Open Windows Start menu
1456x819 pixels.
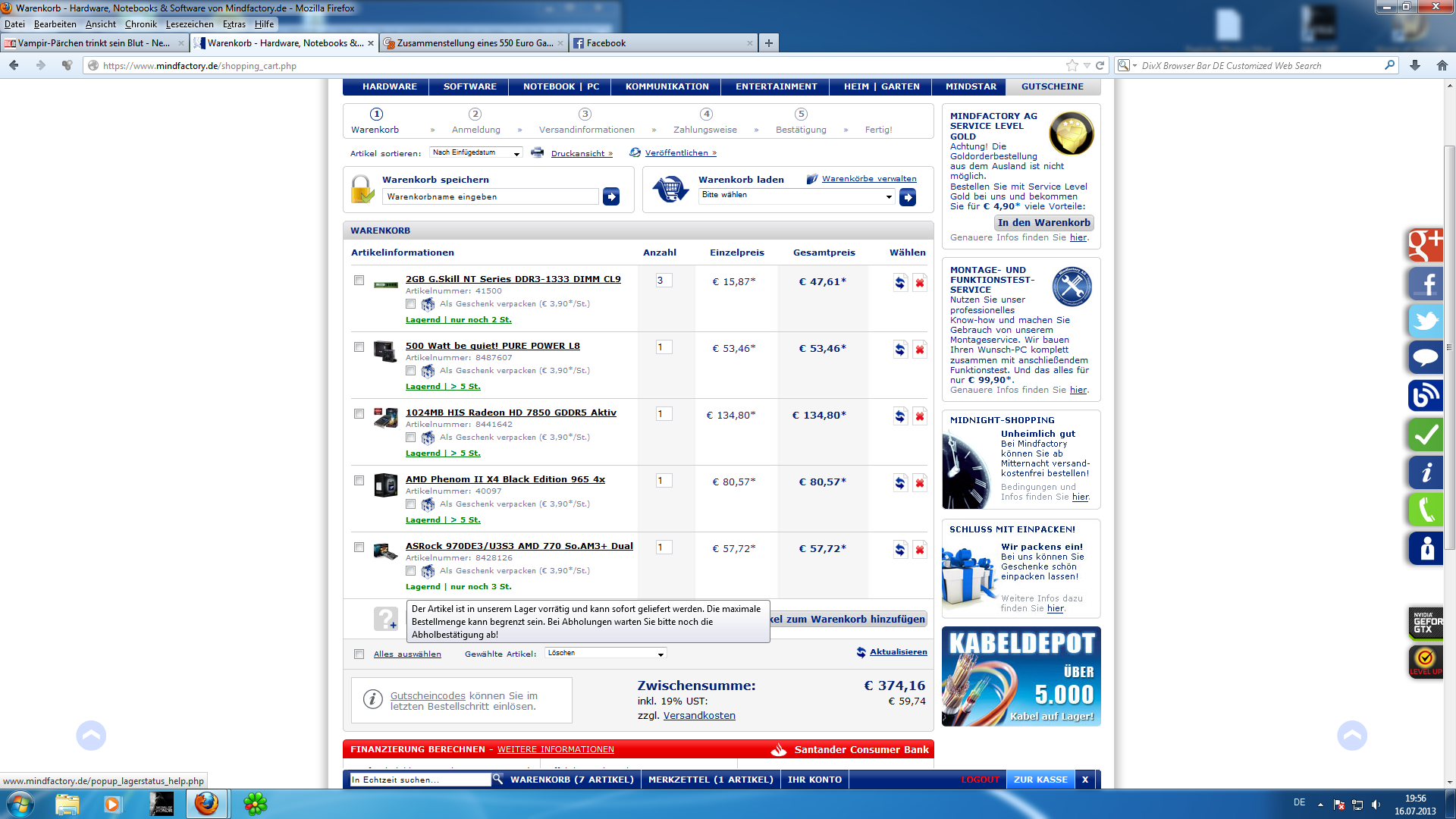pos(20,804)
